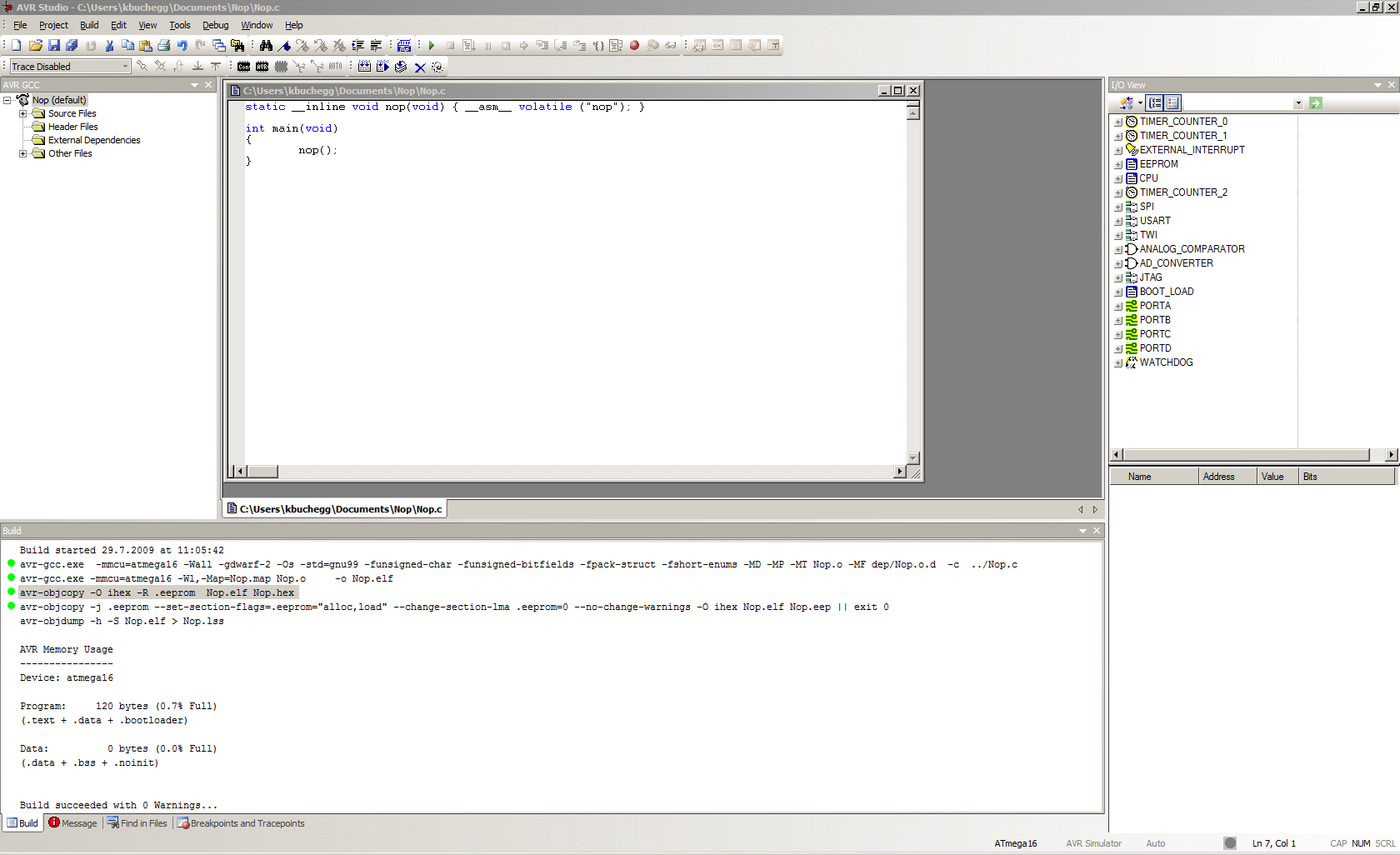Click the blue X clean icon
1400x855 pixels.
point(420,67)
